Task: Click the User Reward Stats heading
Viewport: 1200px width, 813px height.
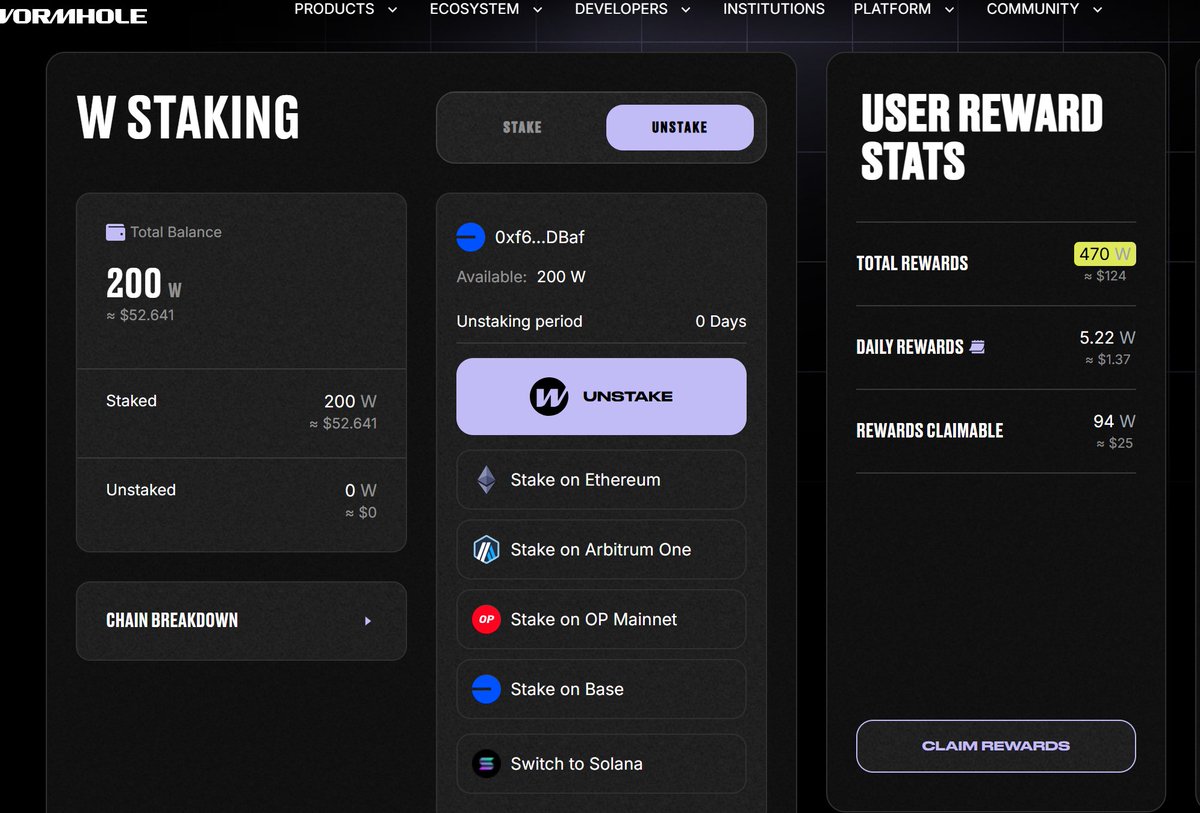Action: click(981, 137)
